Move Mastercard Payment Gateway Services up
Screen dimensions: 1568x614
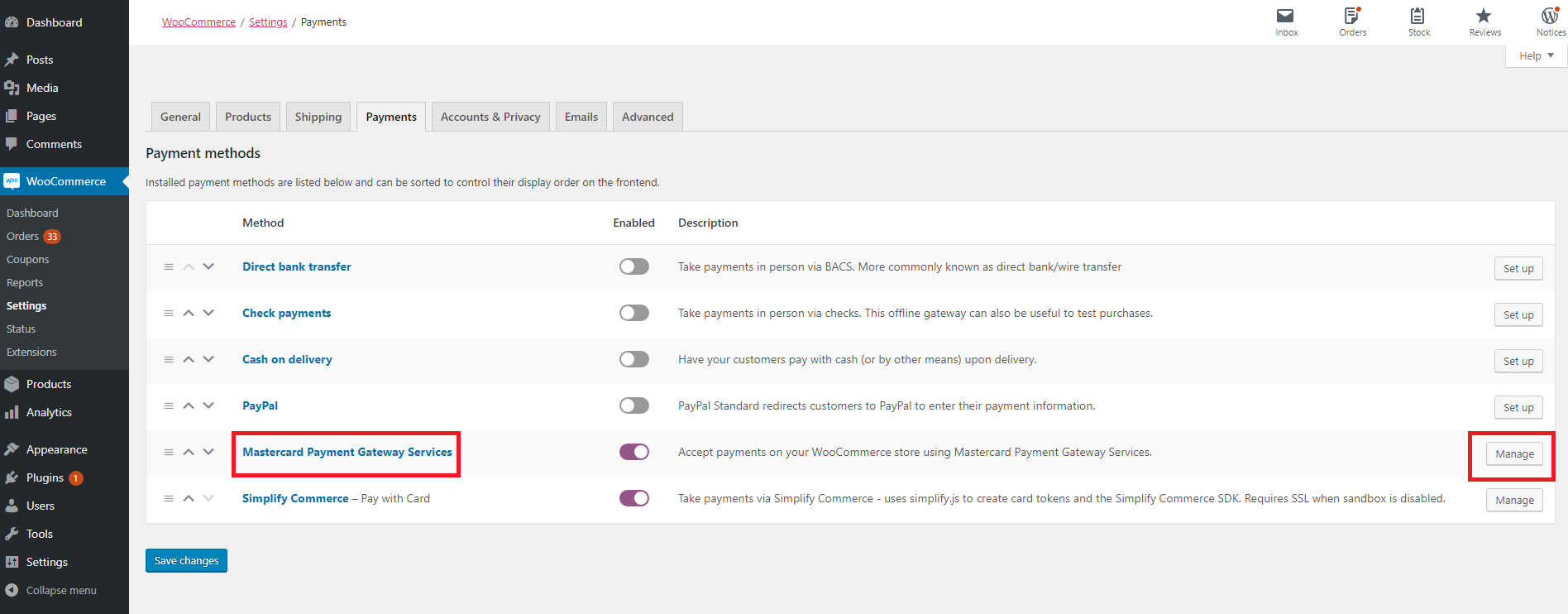click(189, 452)
